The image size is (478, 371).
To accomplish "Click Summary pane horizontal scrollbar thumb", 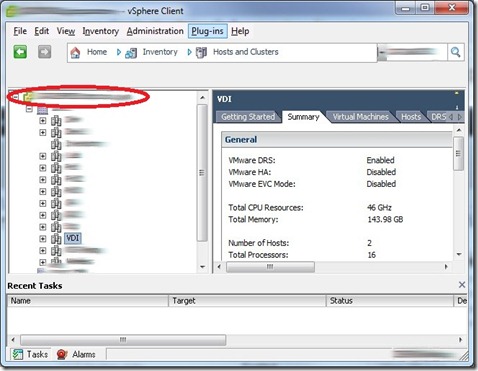I will point(270,267).
